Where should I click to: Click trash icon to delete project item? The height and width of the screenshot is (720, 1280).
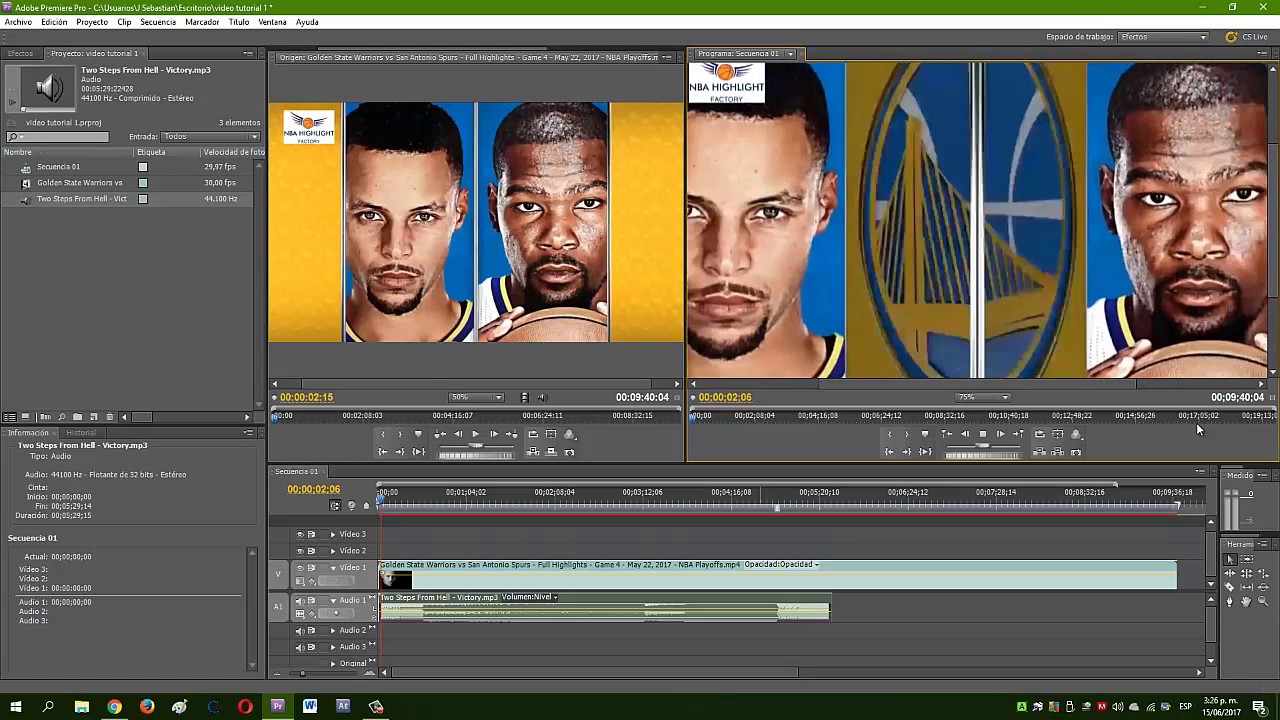coord(110,417)
